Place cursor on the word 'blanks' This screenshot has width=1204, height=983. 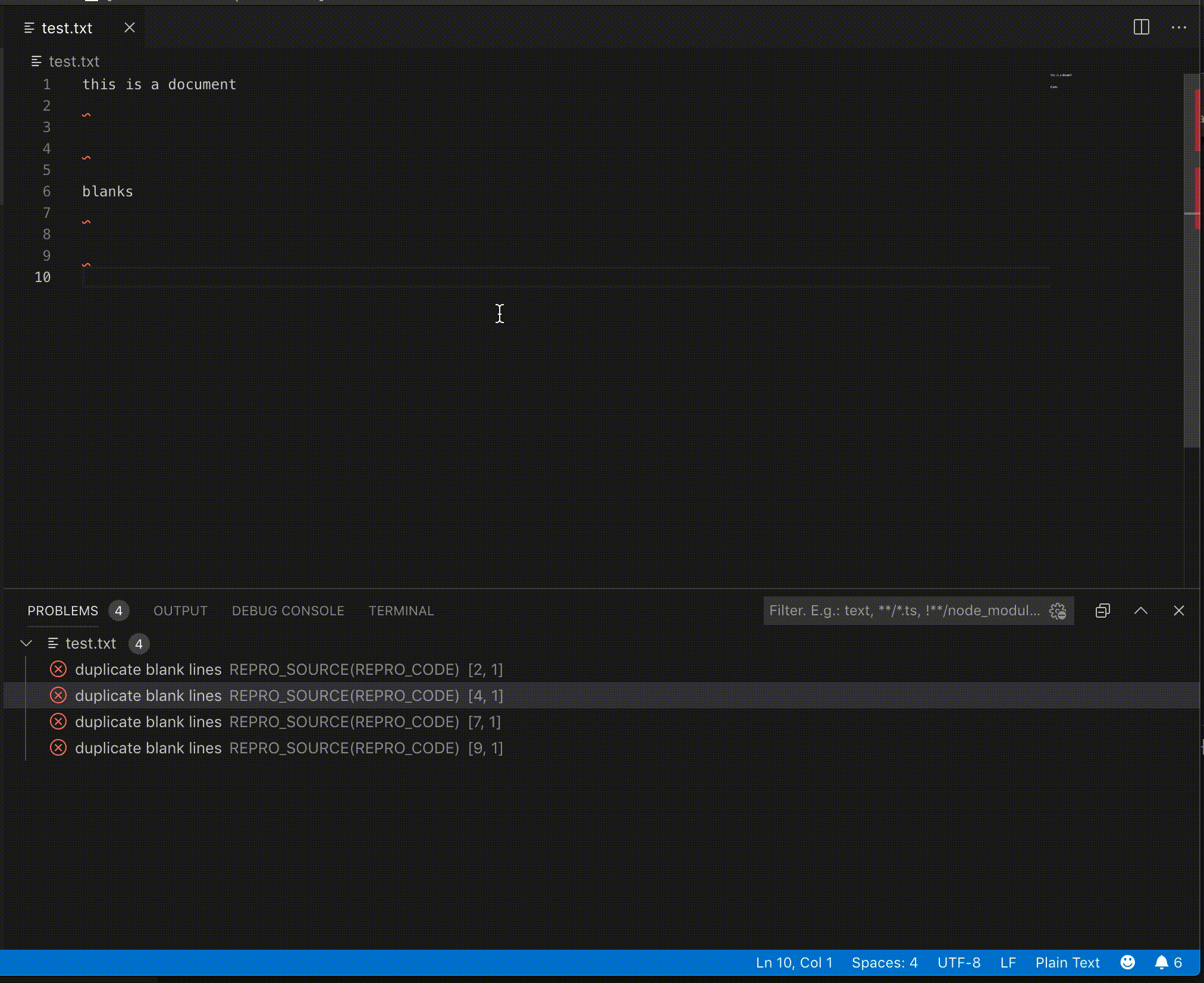point(108,192)
